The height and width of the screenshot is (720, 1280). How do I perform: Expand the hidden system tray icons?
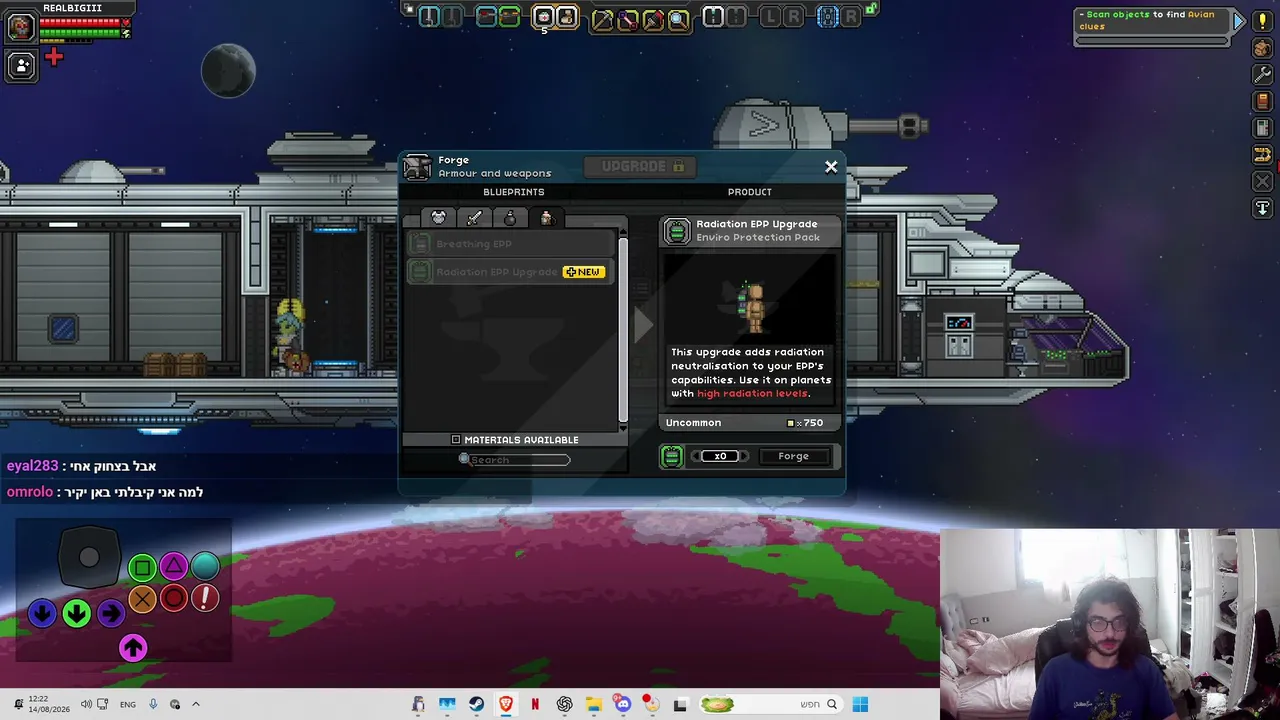pyautogui.click(x=196, y=704)
